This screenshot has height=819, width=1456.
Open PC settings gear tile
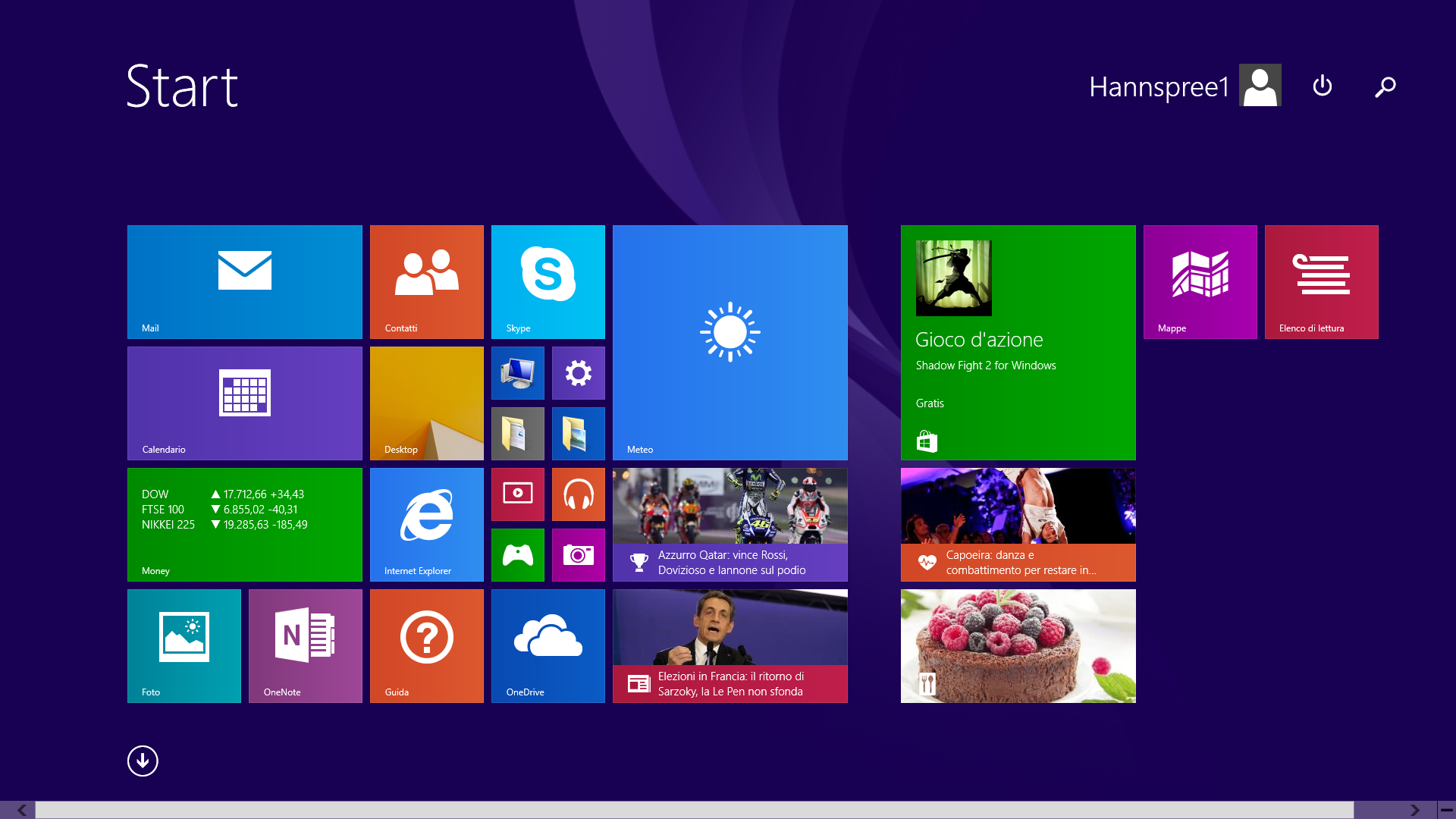tap(578, 373)
